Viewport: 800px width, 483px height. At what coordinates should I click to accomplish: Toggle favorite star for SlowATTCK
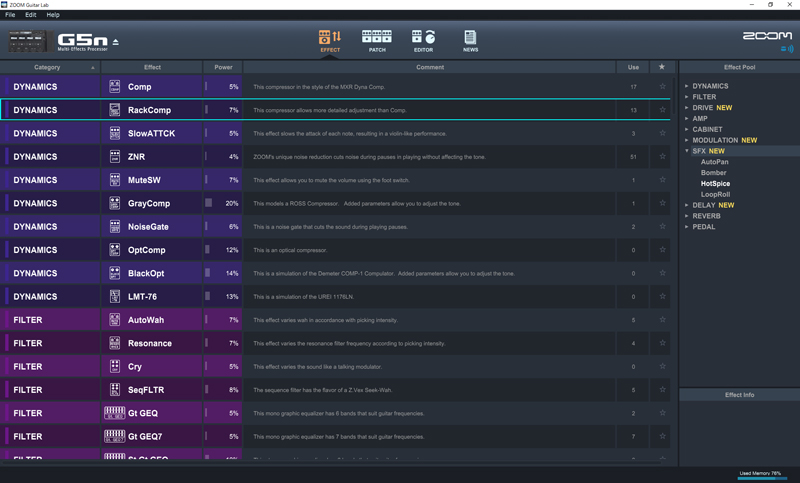(x=662, y=133)
